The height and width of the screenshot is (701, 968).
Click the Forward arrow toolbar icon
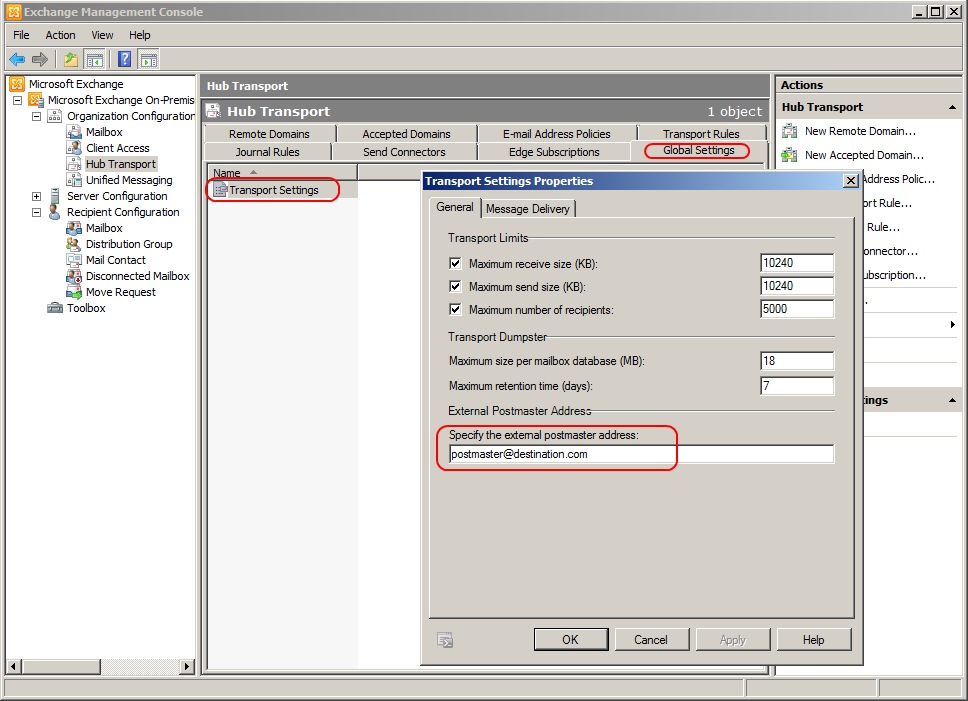coord(40,59)
